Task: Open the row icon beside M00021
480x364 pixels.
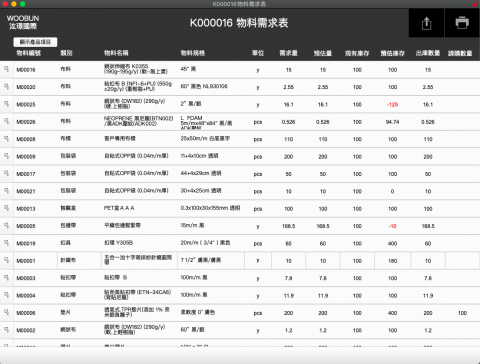Action: coord(6,191)
